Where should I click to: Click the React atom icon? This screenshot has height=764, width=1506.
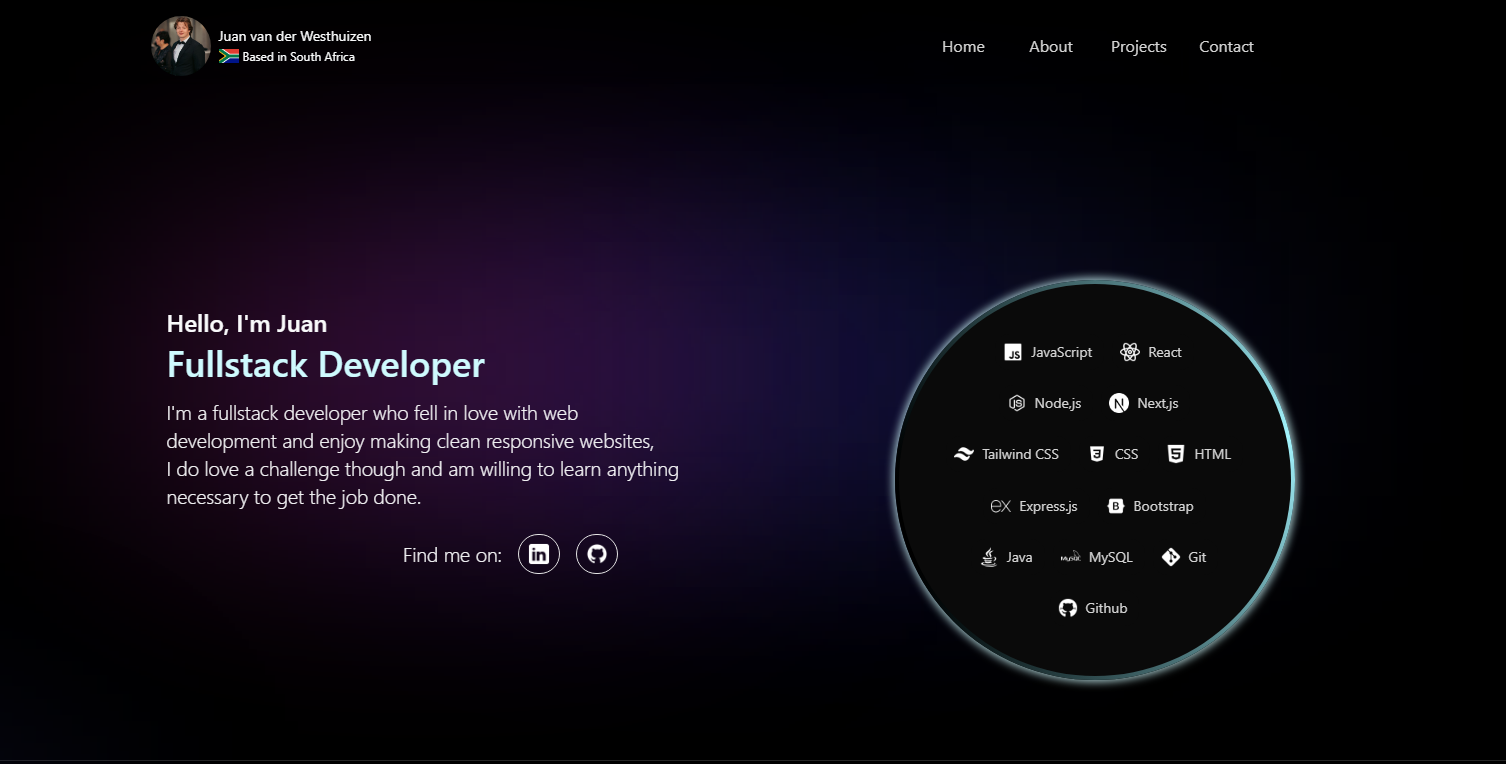pos(1130,352)
